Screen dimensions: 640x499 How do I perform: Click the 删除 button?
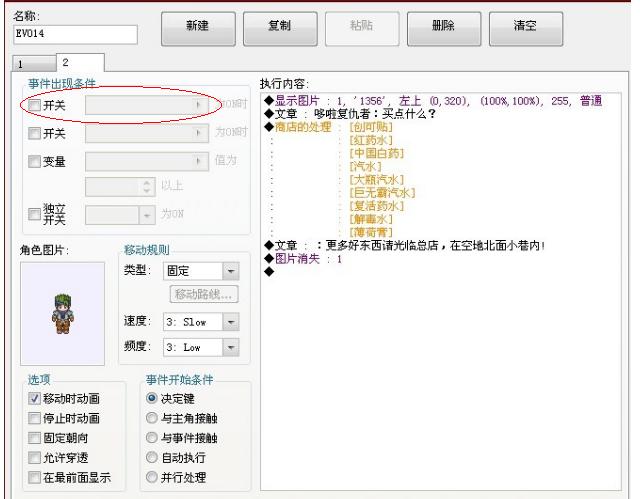[444, 28]
